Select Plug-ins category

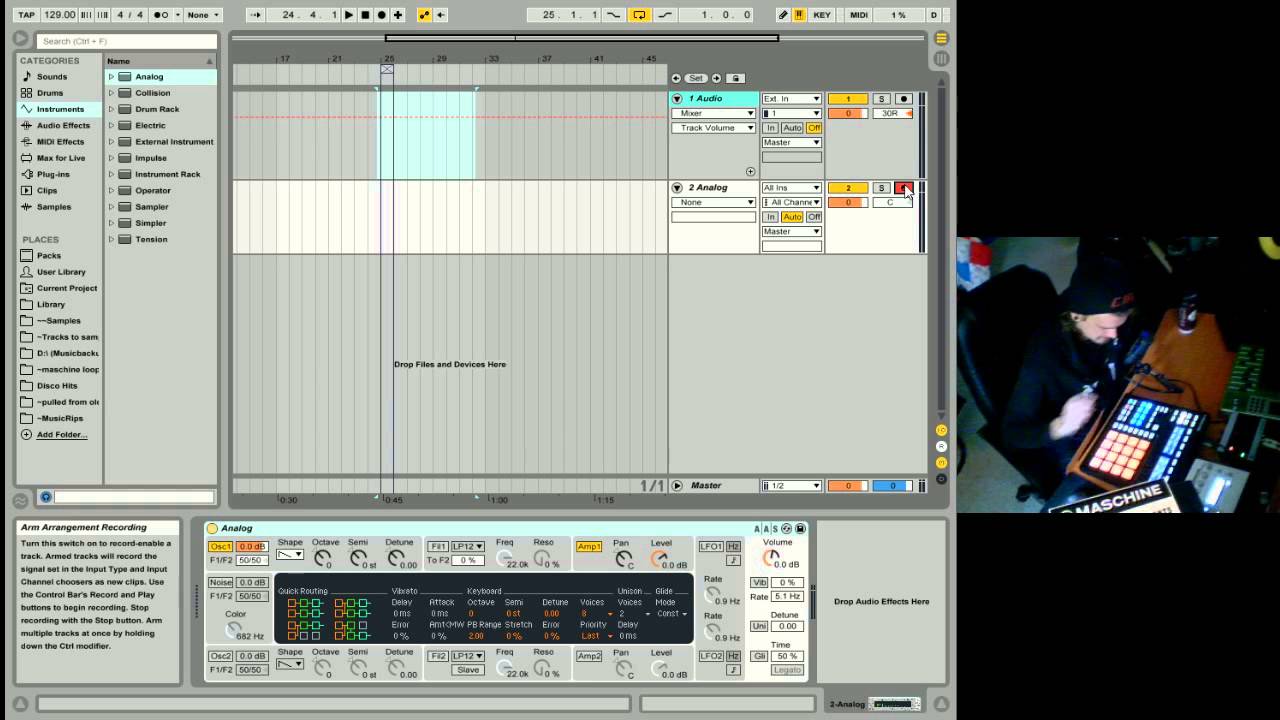coord(53,174)
